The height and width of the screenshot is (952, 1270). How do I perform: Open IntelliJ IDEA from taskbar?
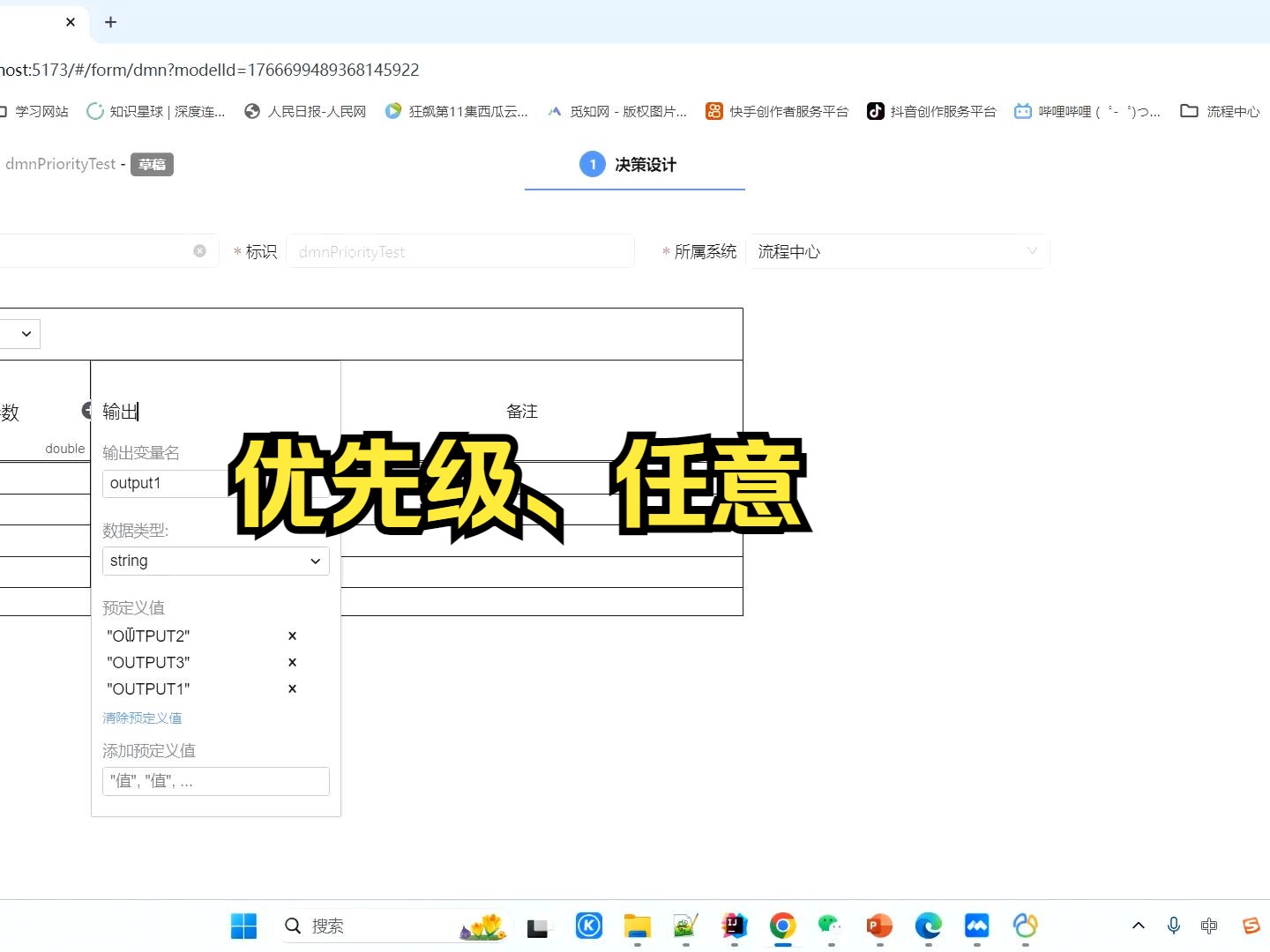734,926
